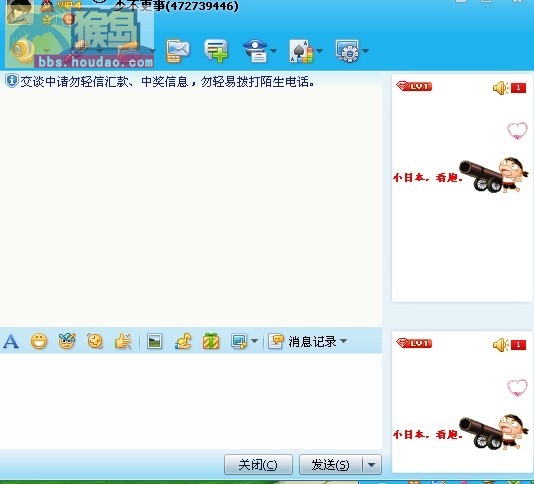The width and height of the screenshot is (534, 484).
Task: Click the SMS phone message icon
Action: pyautogui.click(x=178, y=51)
